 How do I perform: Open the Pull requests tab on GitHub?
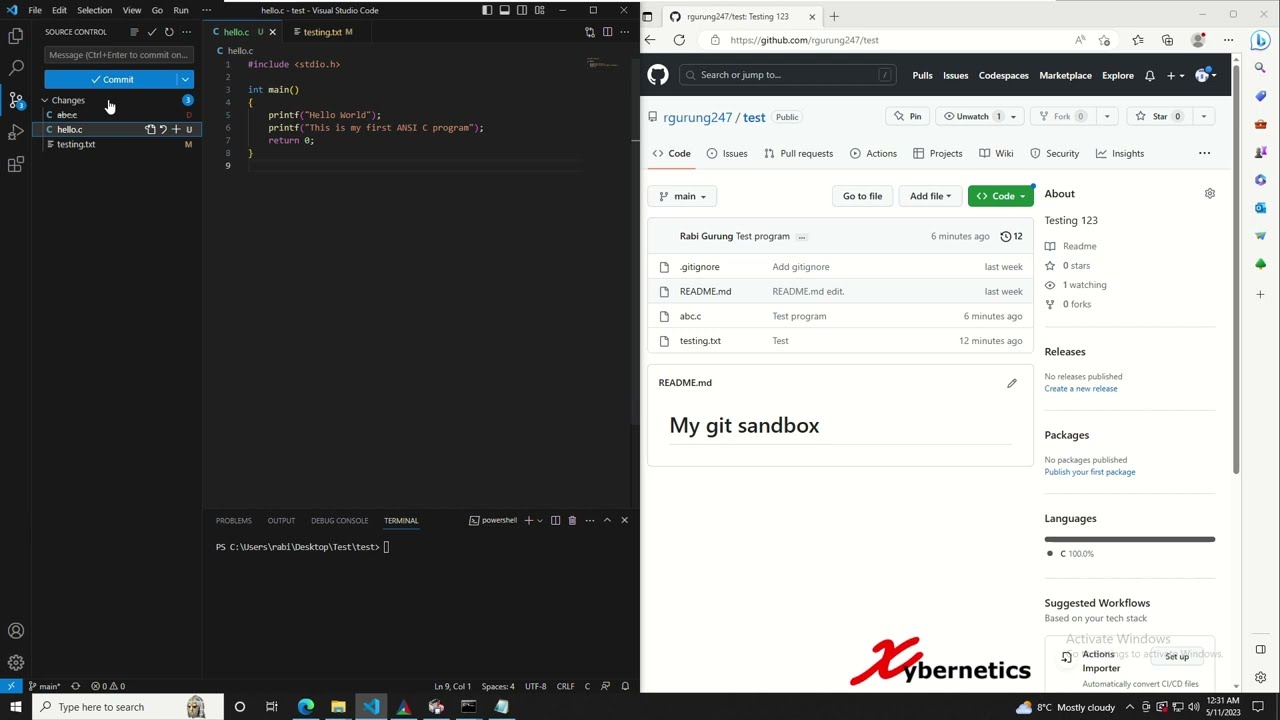point(798,153)
